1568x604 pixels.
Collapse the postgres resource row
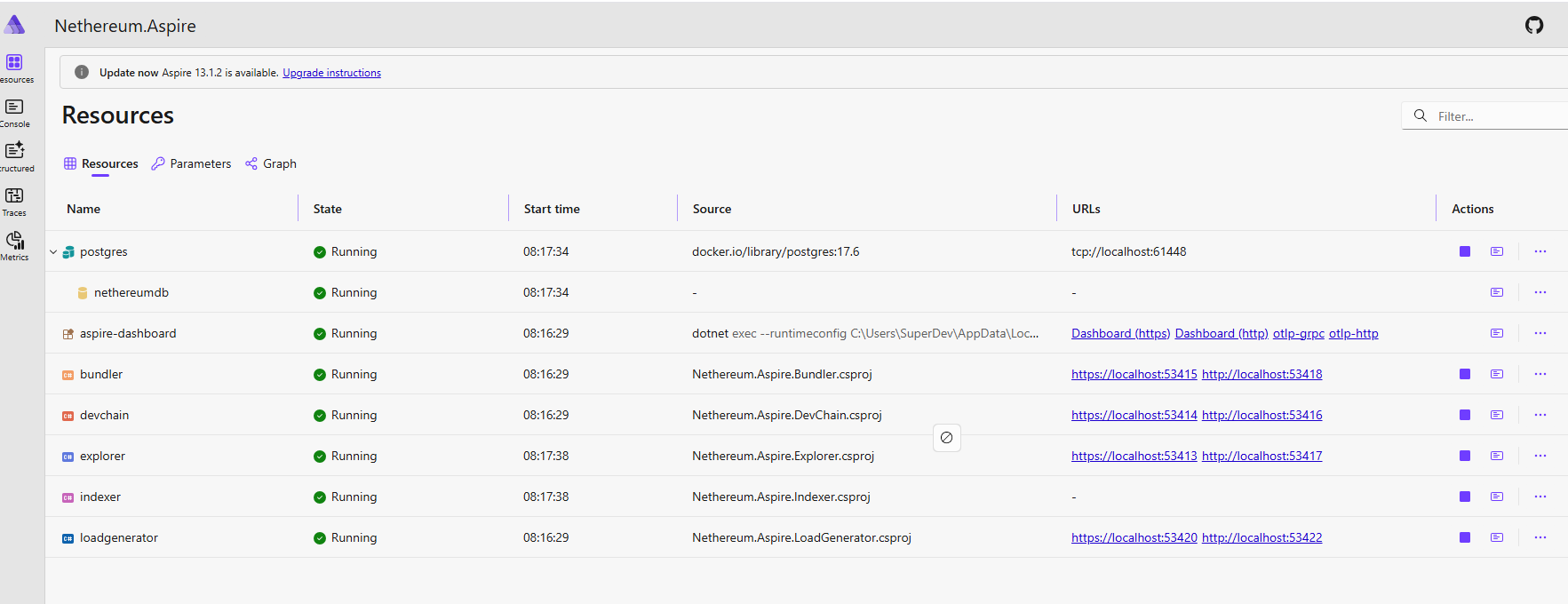click(x=53, y=251)
